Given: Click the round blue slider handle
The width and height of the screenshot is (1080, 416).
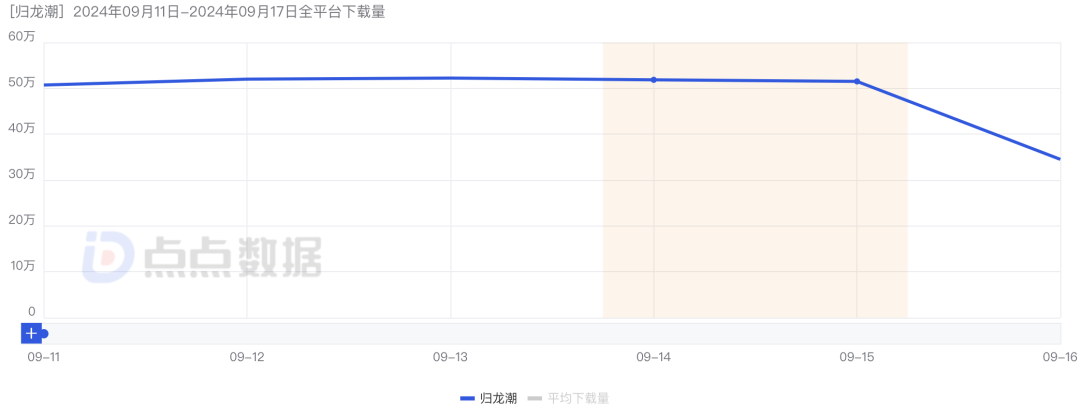Looking at the screenshot, I should tap(44, 333).
